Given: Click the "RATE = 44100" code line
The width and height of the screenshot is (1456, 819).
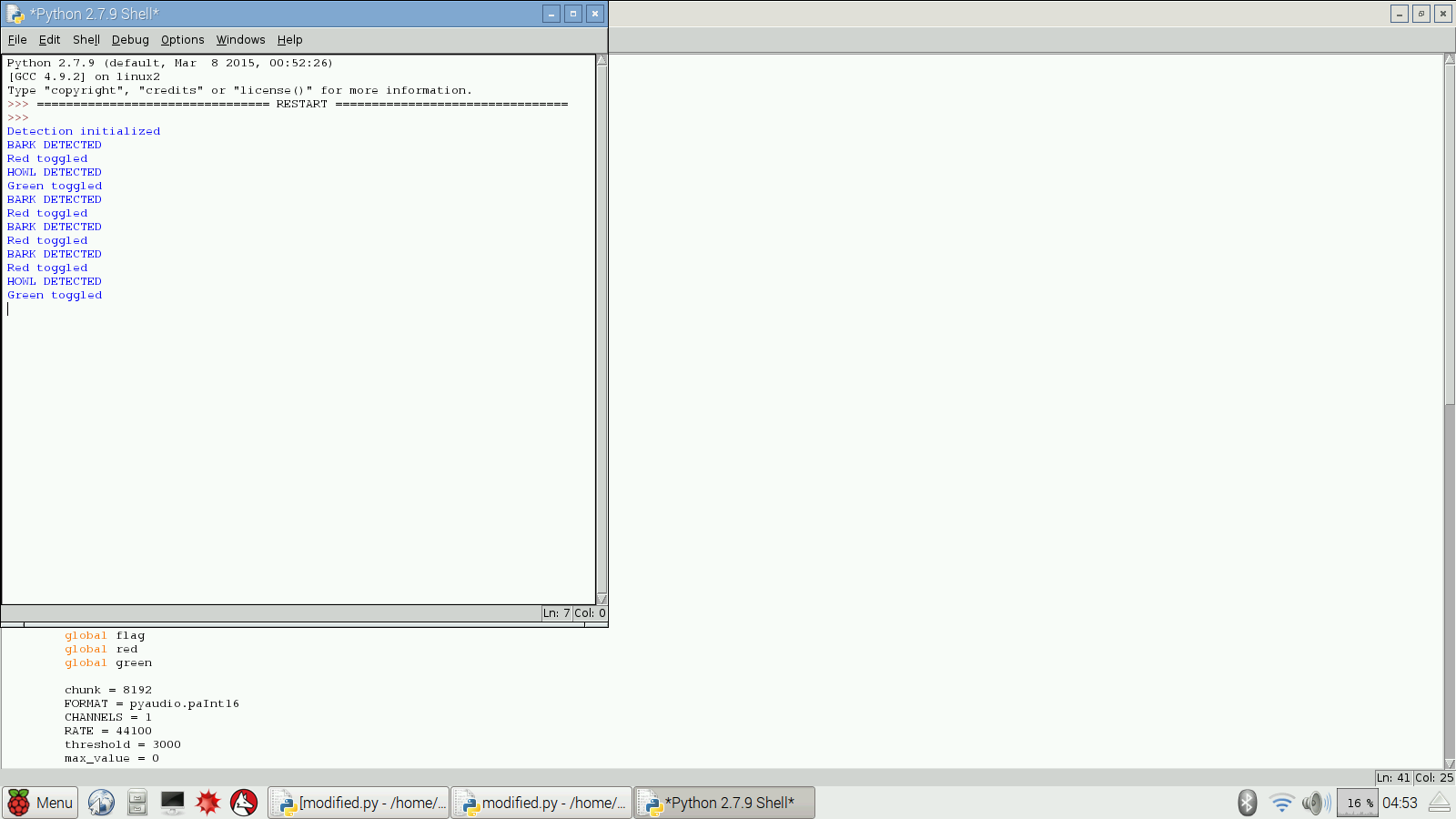Looking at the screenshot, I should [x=108, y=731].
